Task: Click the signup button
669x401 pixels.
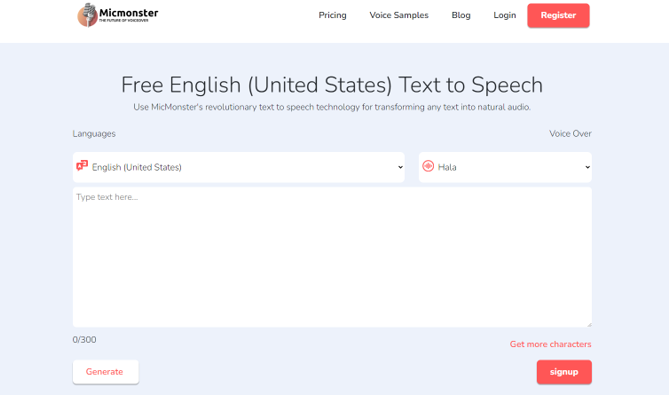Action: (x=564, y=372)
